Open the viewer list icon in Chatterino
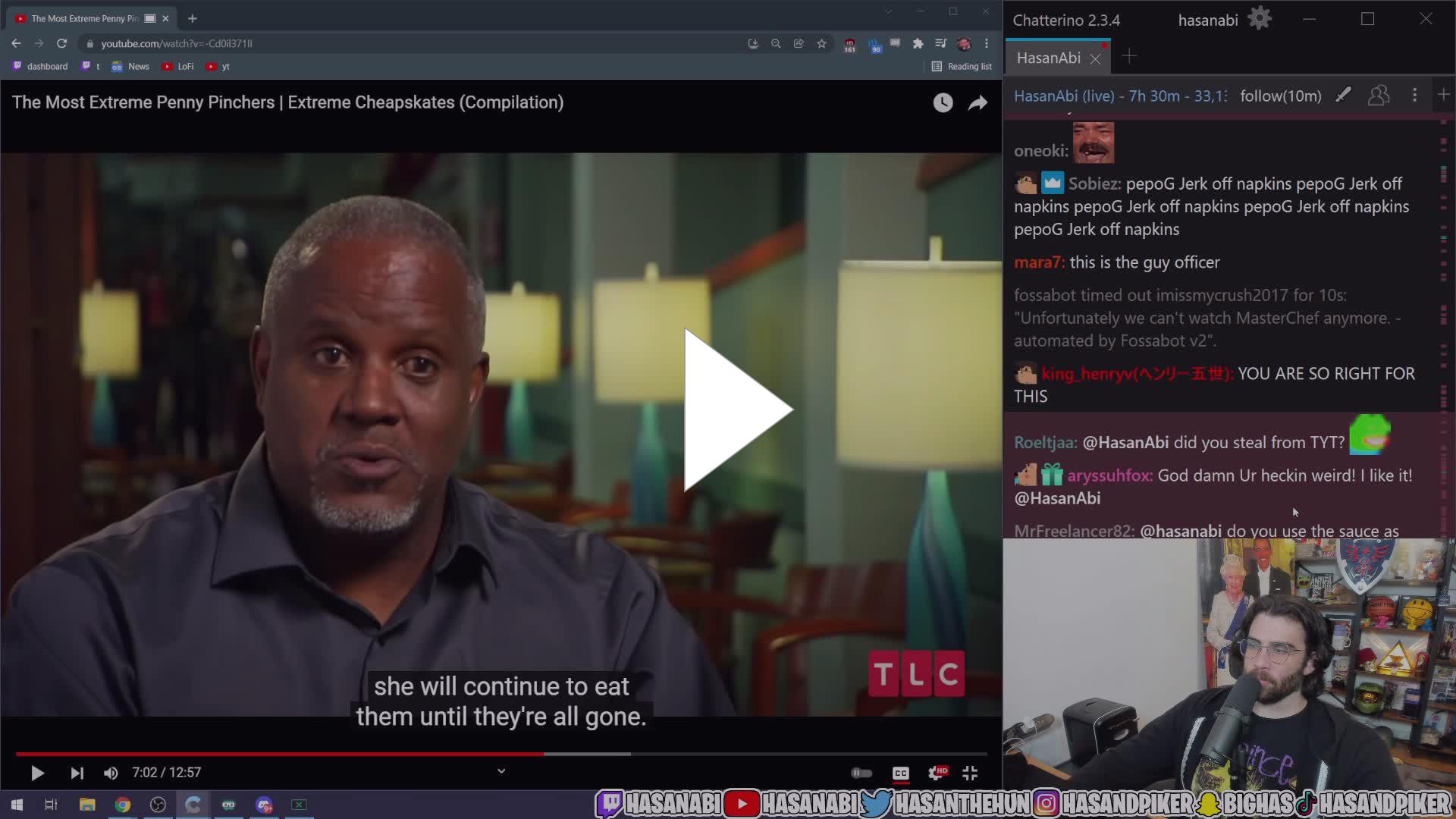Viewport: 1456px width, 819px height. [1379, 96]
